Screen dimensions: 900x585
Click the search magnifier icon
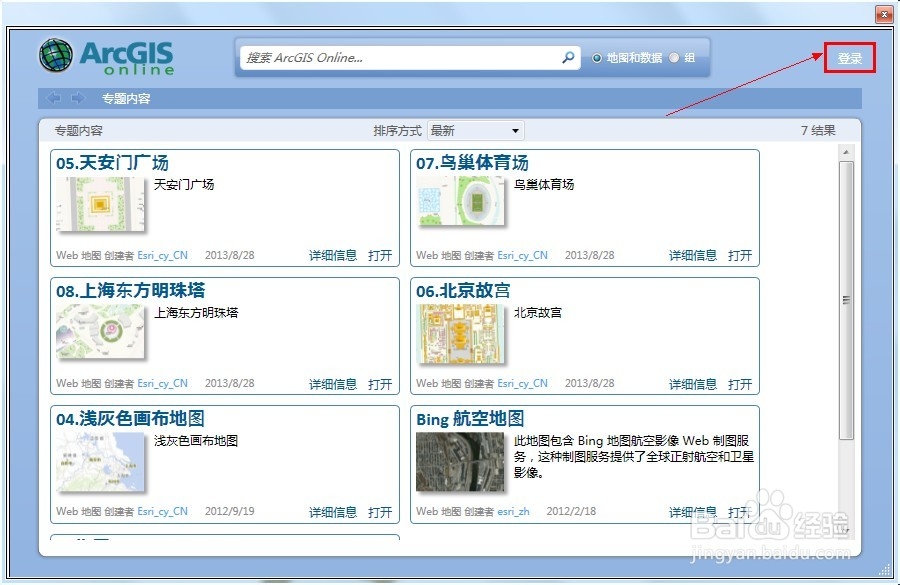point(568,57)
